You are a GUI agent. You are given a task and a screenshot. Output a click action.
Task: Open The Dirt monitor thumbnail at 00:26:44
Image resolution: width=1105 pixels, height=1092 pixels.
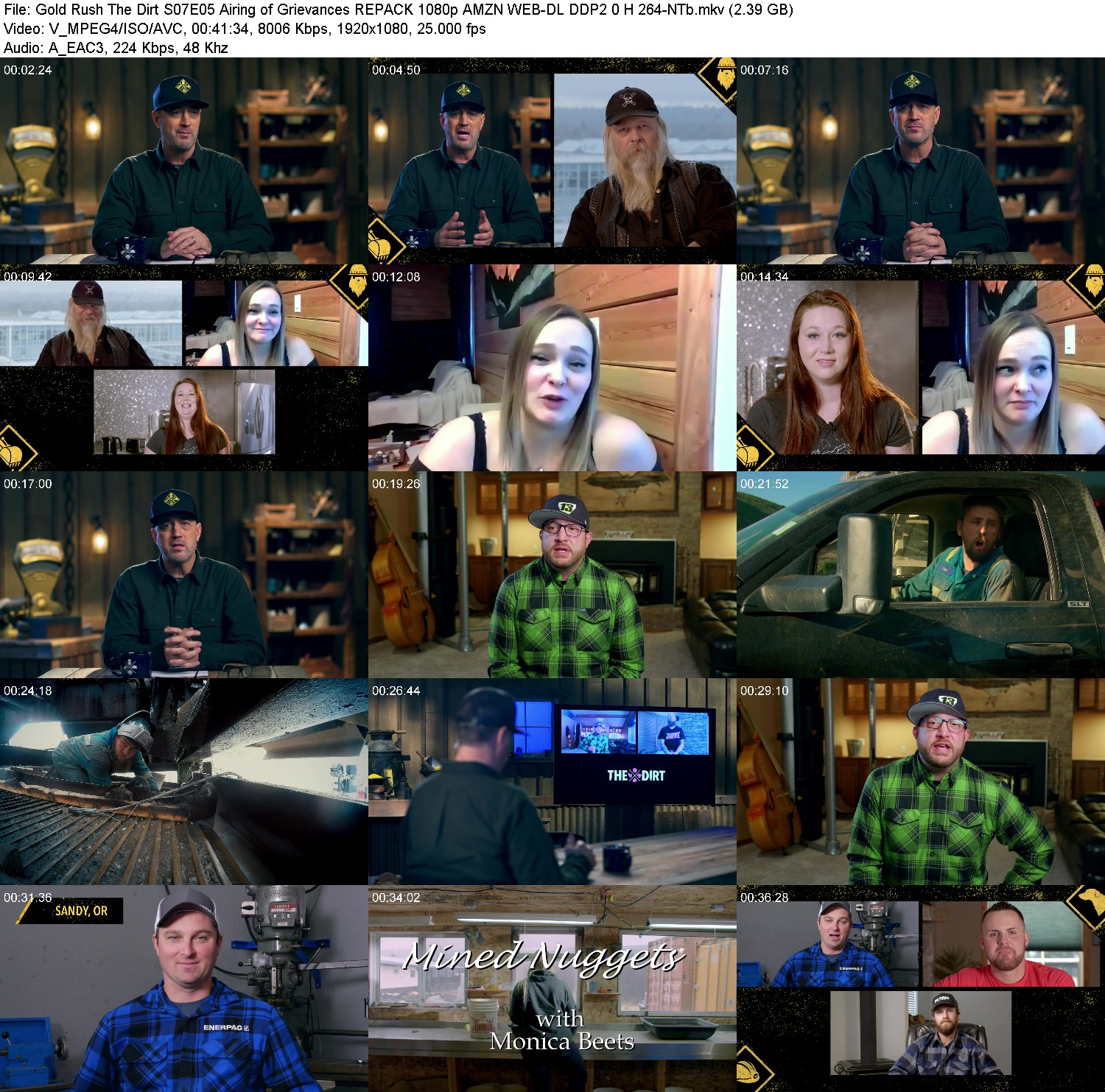coord(552,782)
